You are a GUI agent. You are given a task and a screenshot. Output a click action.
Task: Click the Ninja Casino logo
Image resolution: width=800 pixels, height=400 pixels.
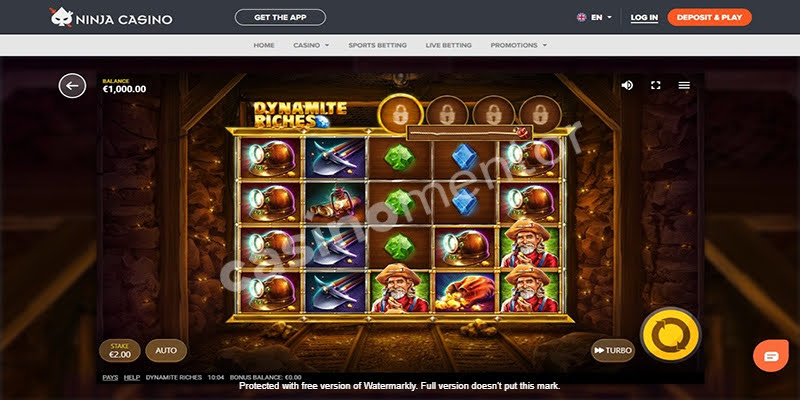pyautogui.click(x=111, y=18)
